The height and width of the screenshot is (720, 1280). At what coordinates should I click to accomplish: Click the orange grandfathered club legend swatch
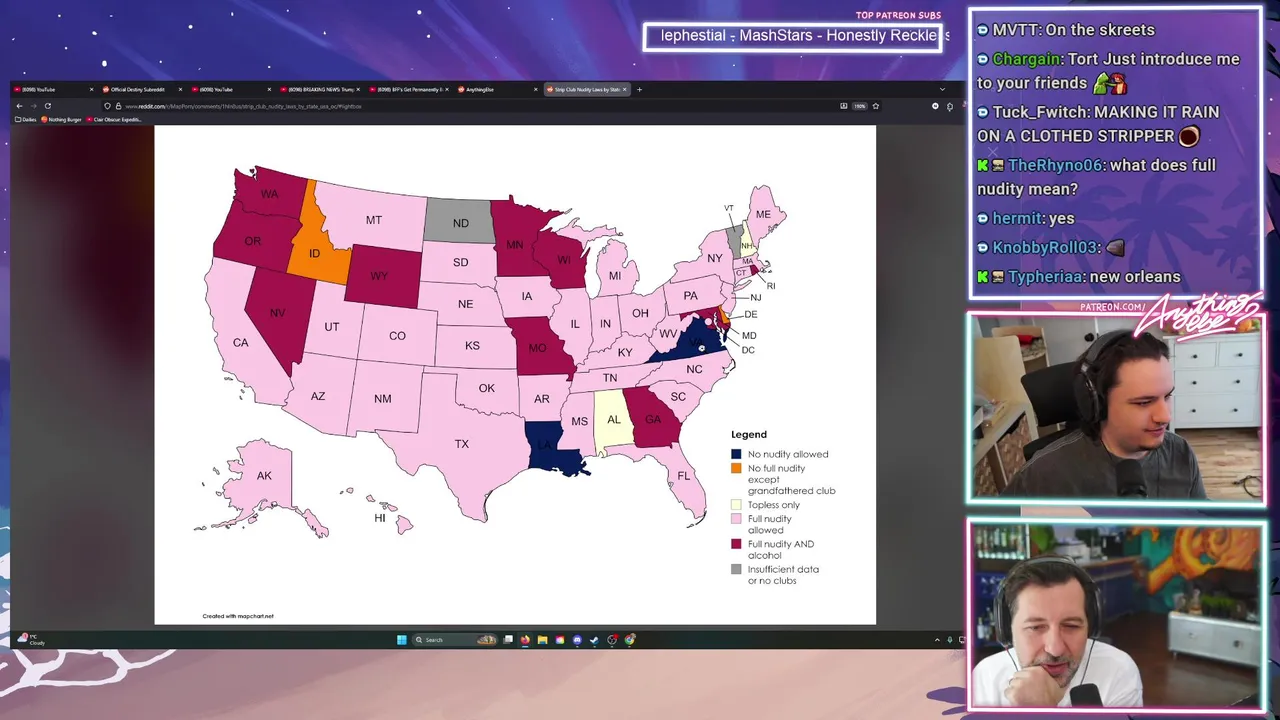[736, 468]
